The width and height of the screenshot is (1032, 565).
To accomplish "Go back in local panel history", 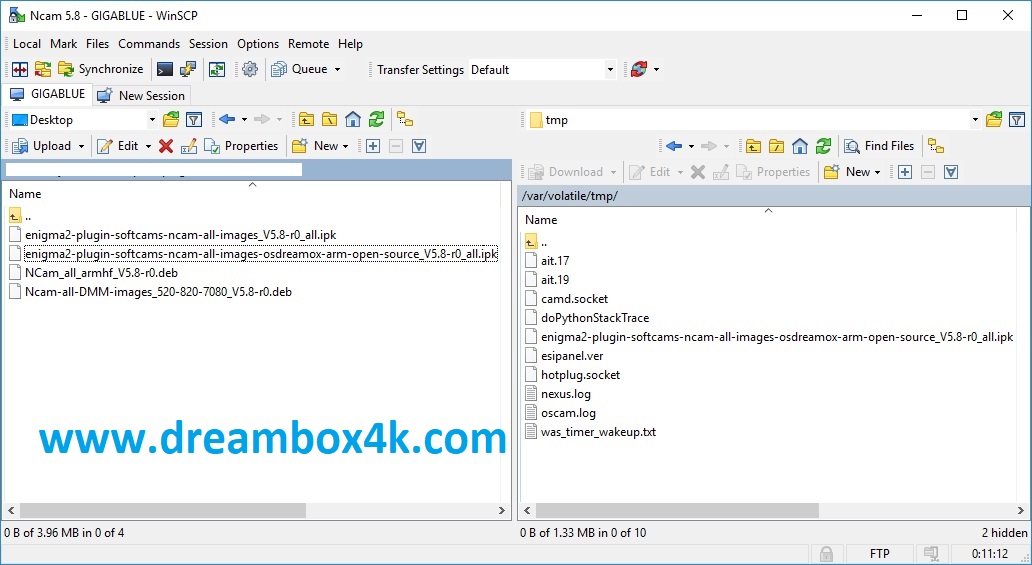I will [x=228, y=120].
